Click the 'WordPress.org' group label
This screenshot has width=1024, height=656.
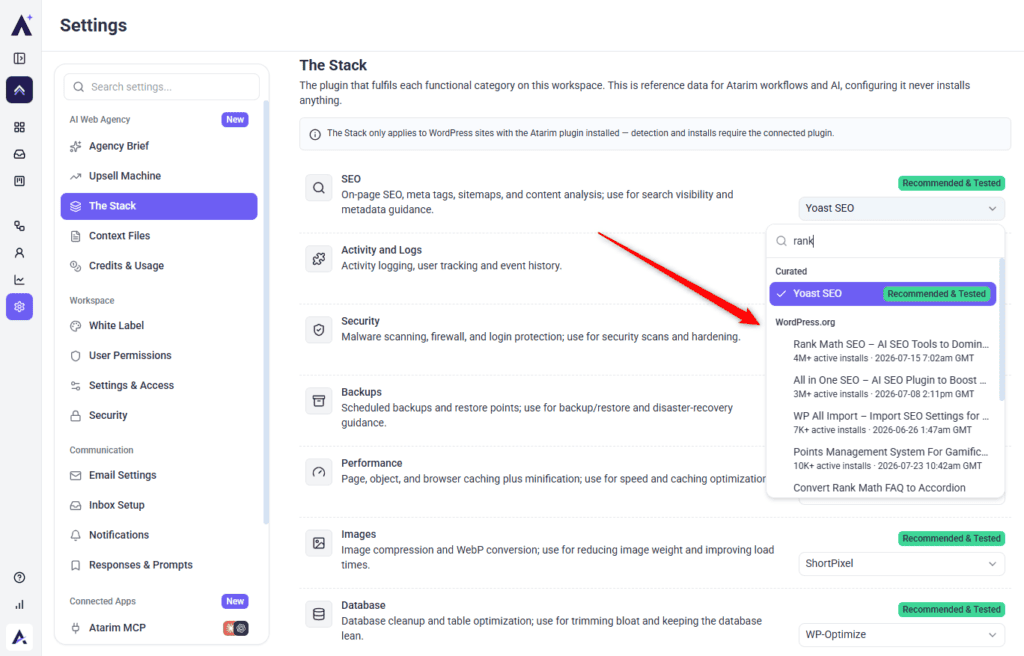[805, 323]
